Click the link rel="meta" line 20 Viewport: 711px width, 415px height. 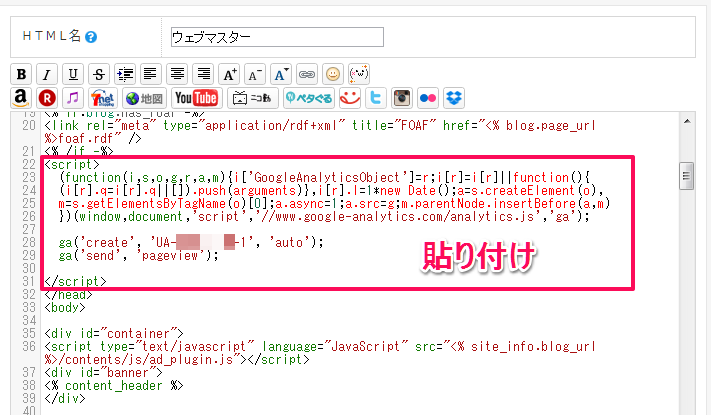click(320, 132)
